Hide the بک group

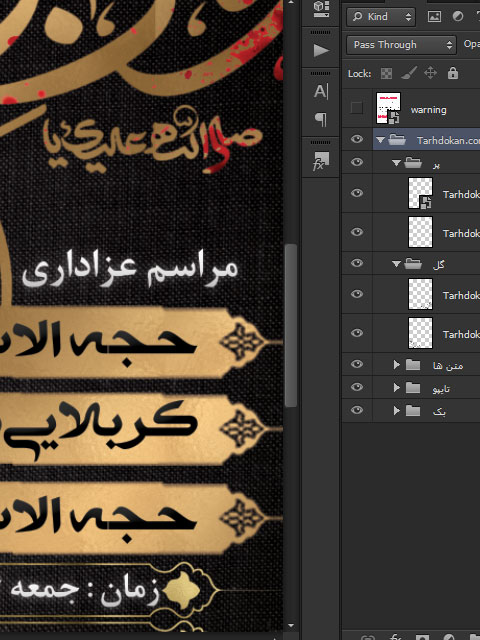point(356,410)
